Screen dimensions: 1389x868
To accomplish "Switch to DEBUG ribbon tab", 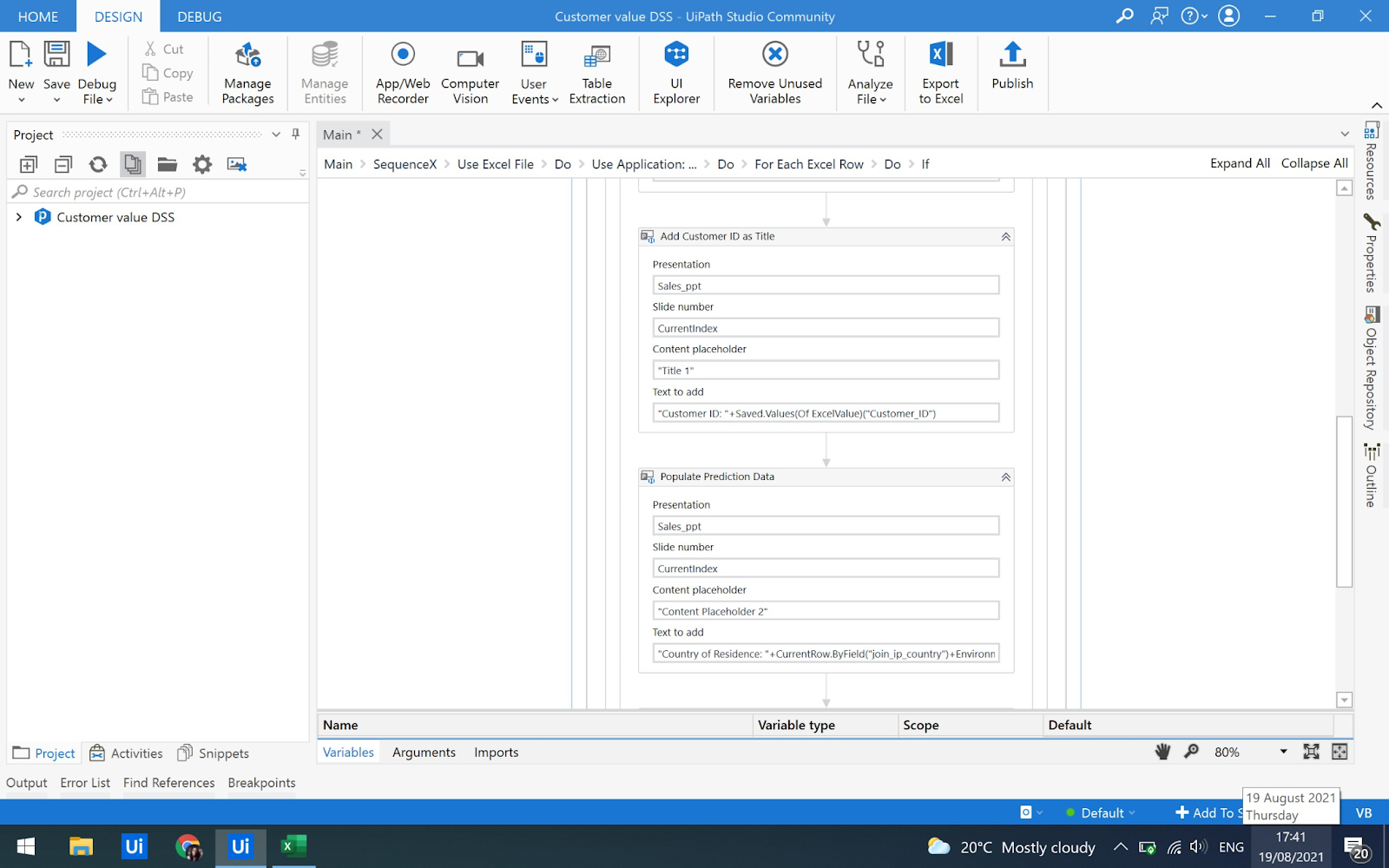I will [200, 16].
